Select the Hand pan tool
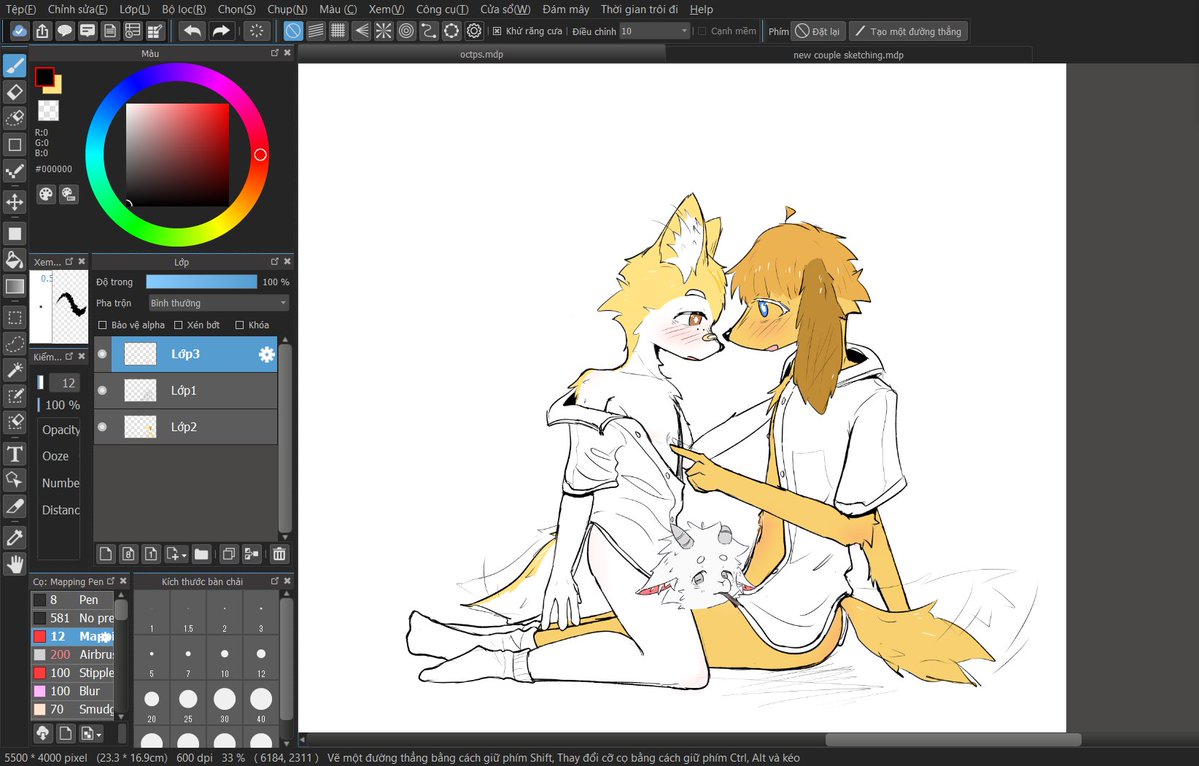Viewport: 1199px width, 766px height. (x=15, y=564)
